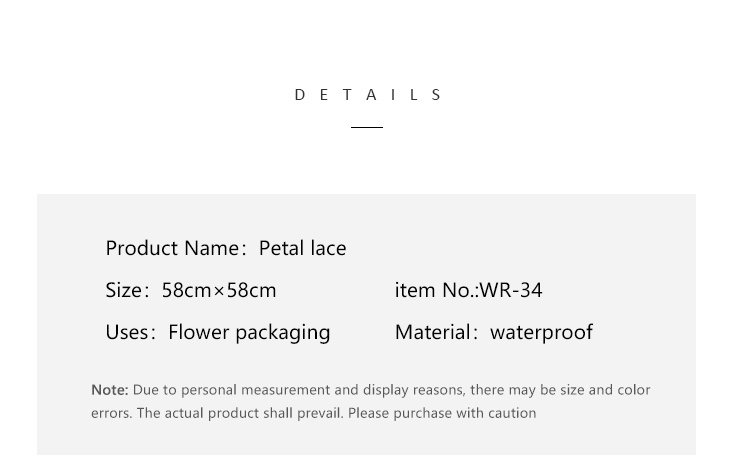Viewport: 732px width, 472px height.
Task: Click the Petal lace product name value
Action: click(x=303, y=248)
